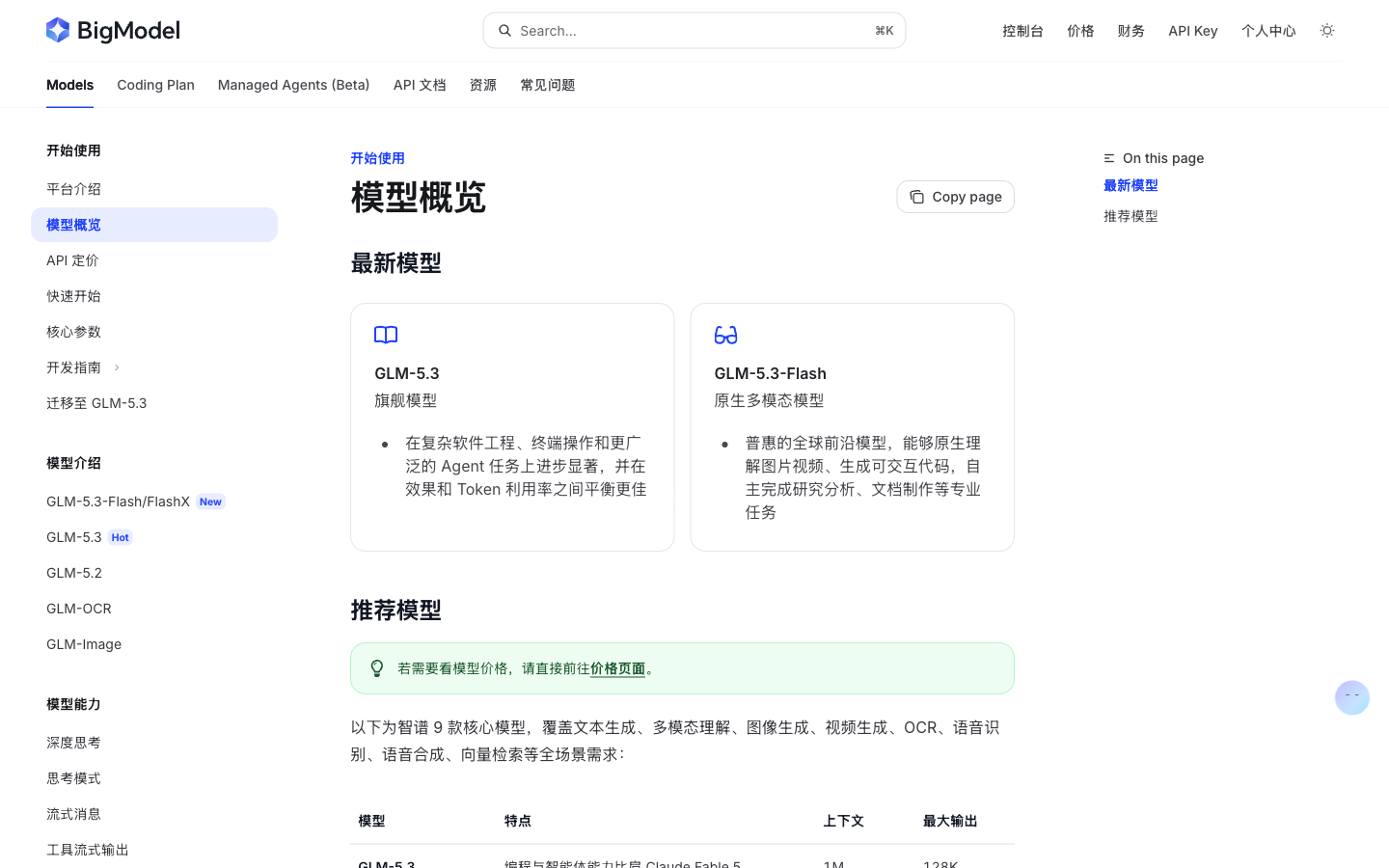
Task: Select 模型概览 in the sidebar
Action: pyautogui.click(x=154, y=225)
